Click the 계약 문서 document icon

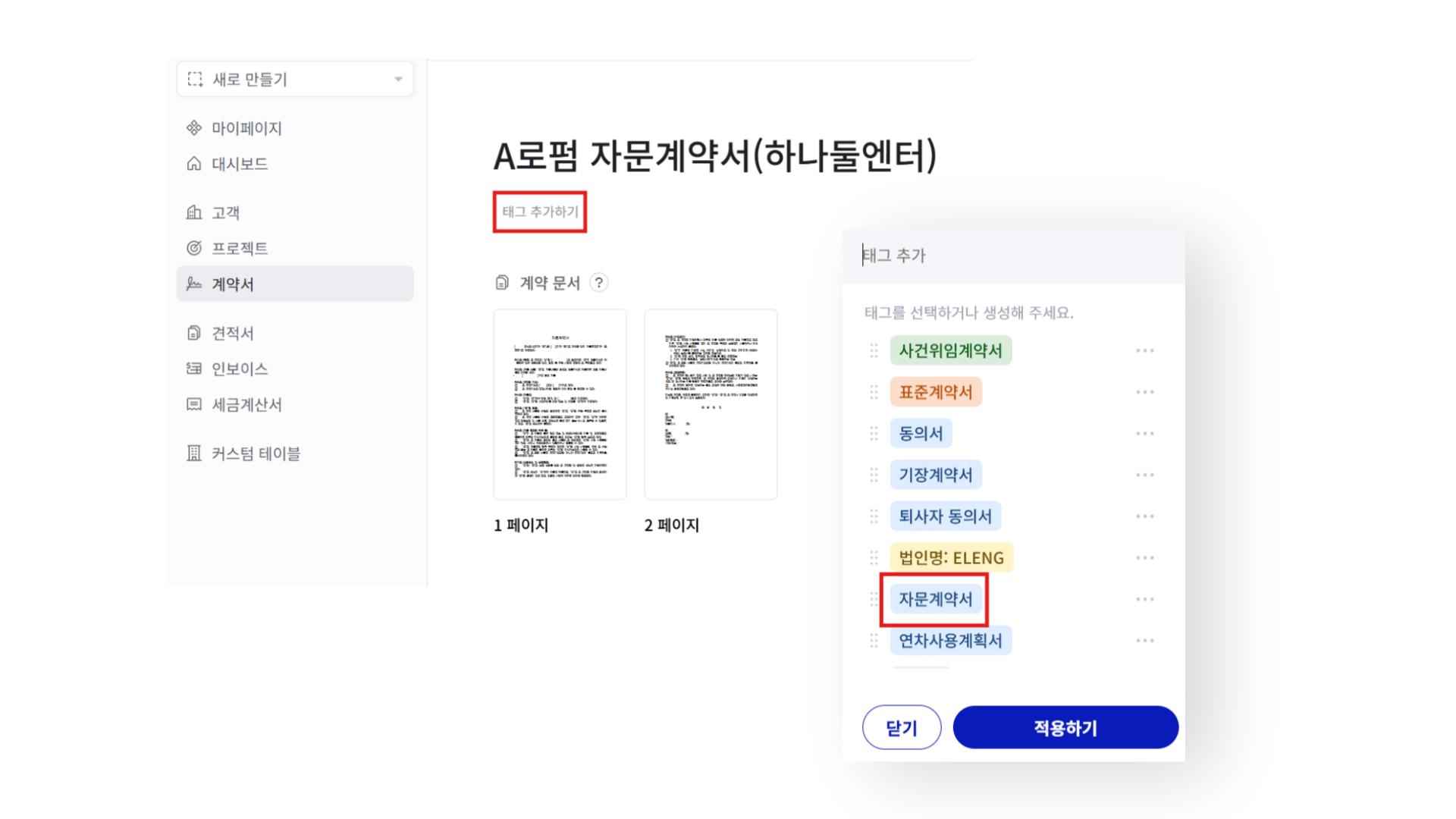click(502, 283)
